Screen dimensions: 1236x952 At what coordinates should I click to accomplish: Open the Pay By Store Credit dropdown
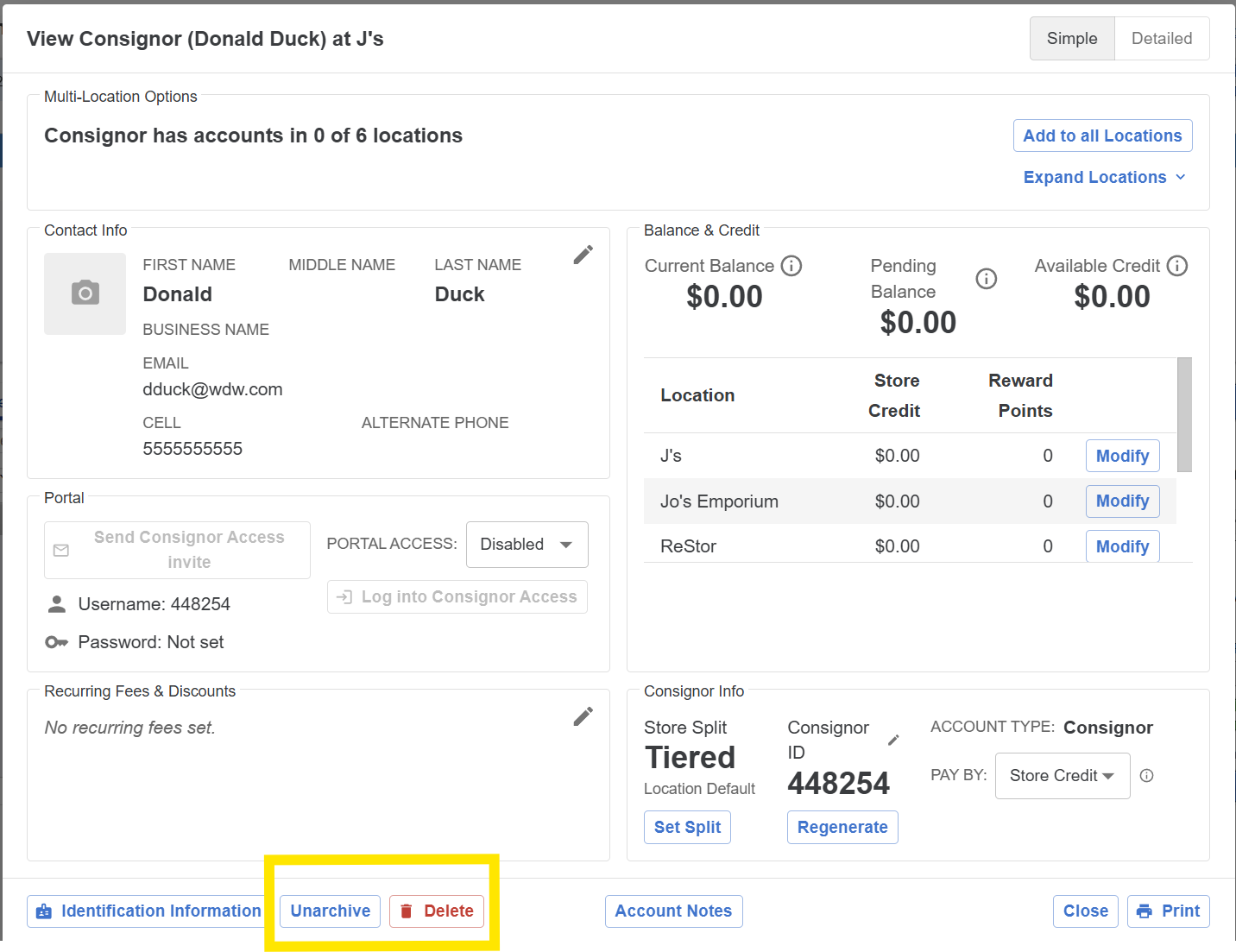coord(1063,776)
